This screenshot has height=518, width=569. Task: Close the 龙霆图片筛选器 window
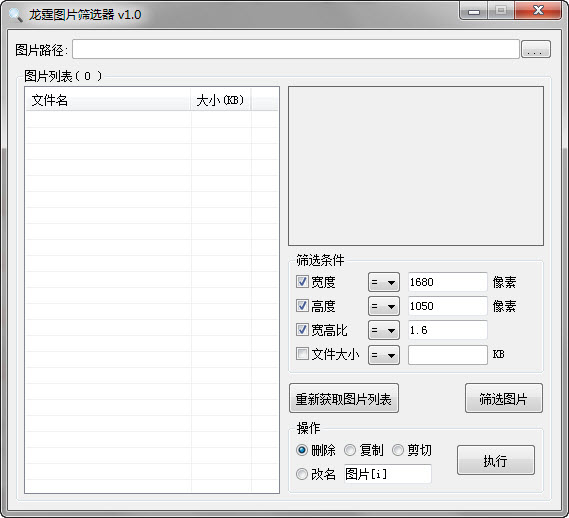pyautogui.click(x=538, y=11)
